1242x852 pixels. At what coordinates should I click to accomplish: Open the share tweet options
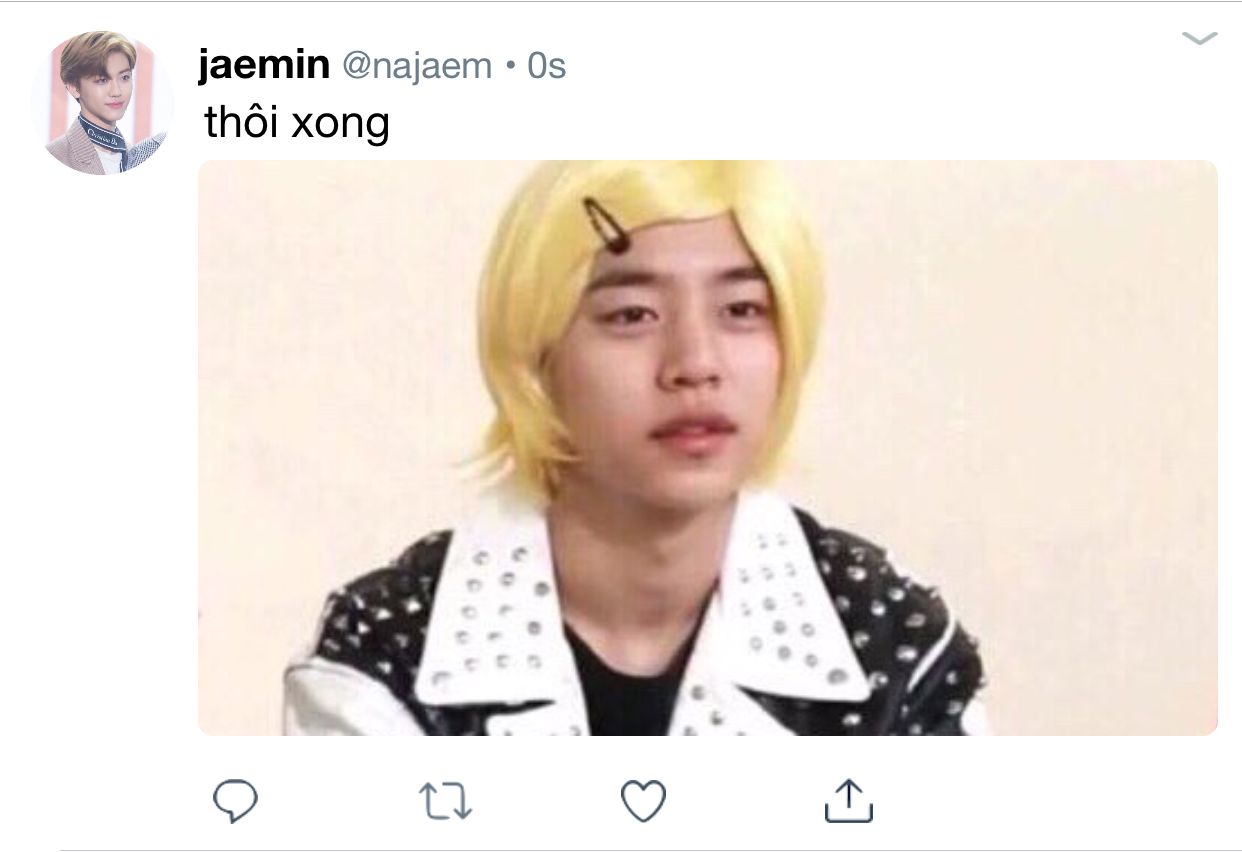point(848,801)
